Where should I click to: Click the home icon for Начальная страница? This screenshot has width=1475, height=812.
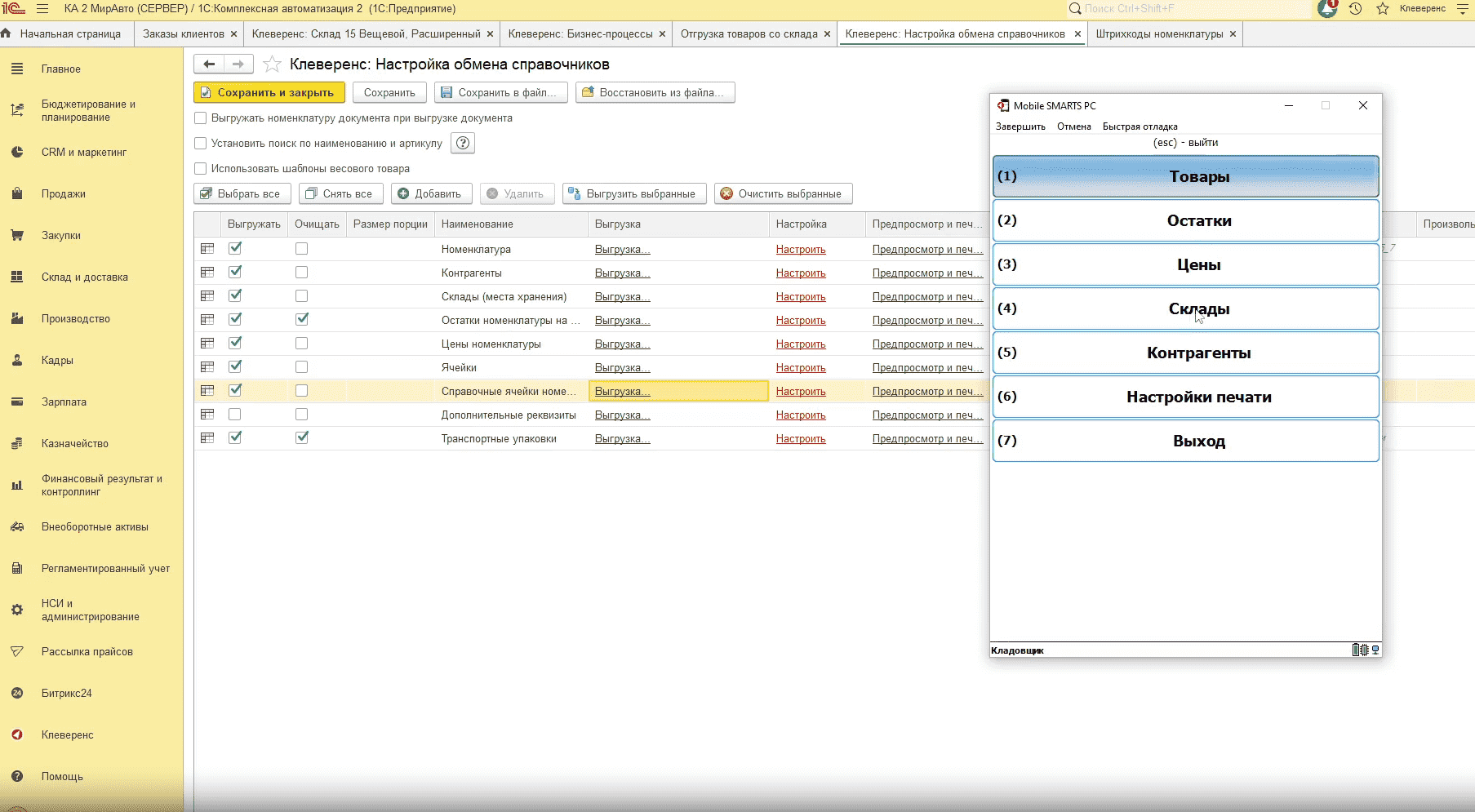(7, 34)
